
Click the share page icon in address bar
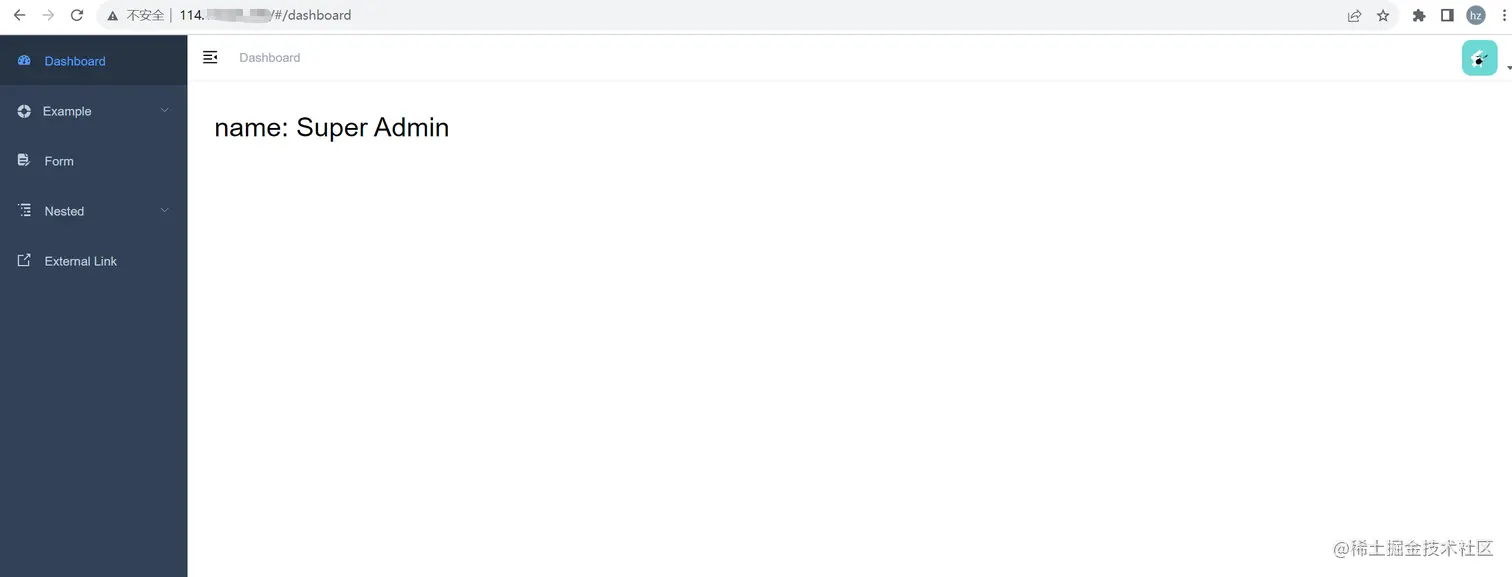point(1354,15)
